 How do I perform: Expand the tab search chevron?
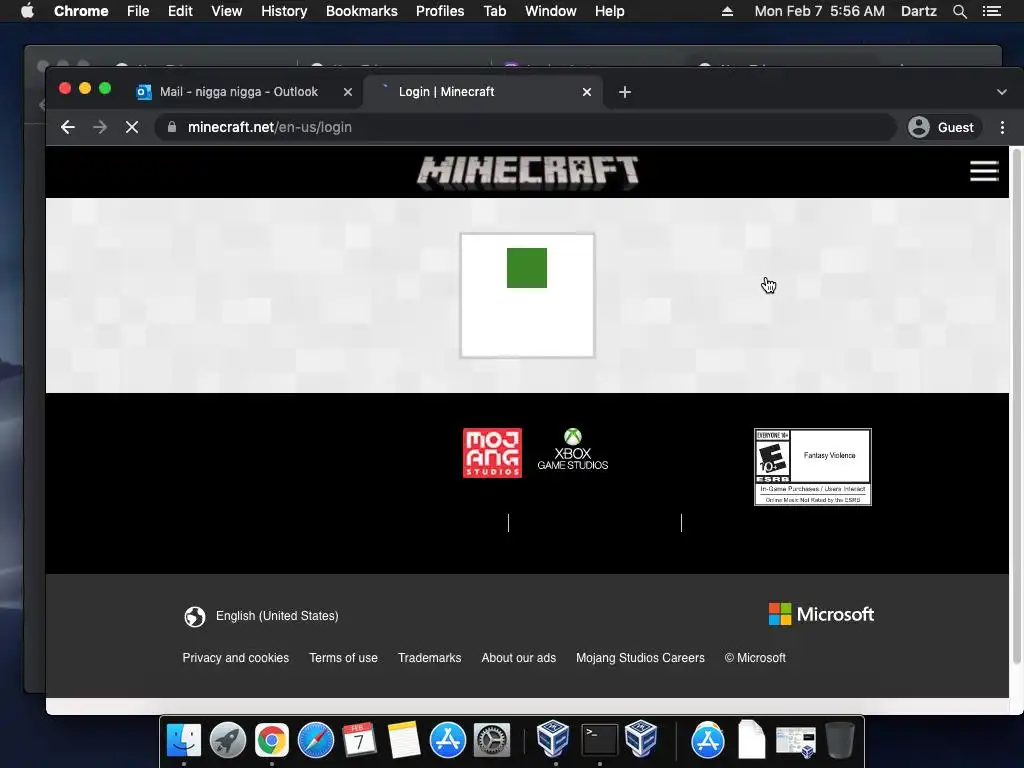coord(1002,92)
